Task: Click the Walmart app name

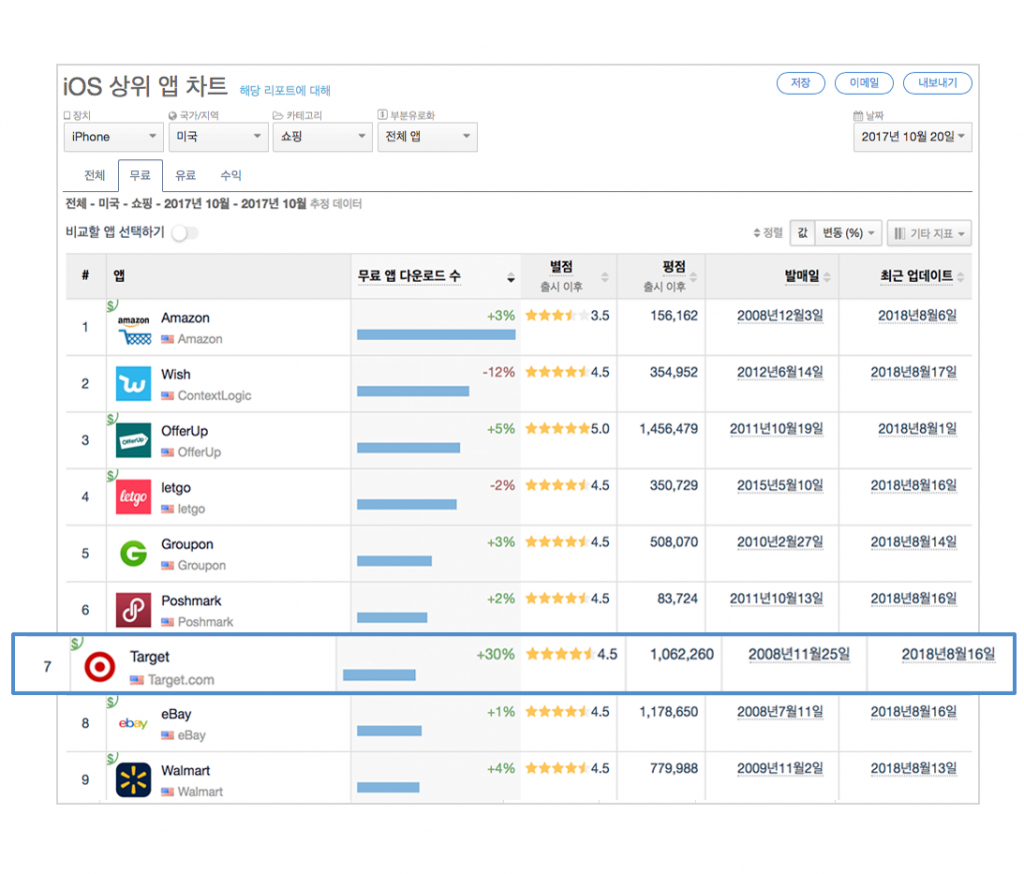Action: click(185, 771)
